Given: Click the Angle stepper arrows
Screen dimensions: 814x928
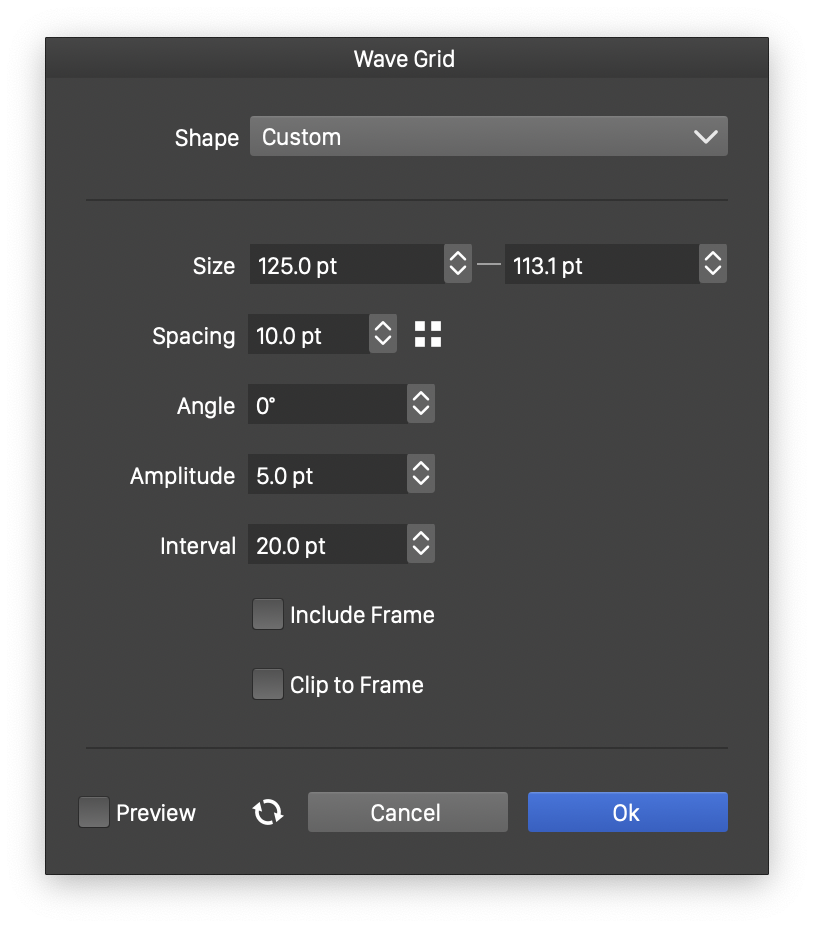Looking at the screenshot, I should pyautogui.click(x=421, y=405).
